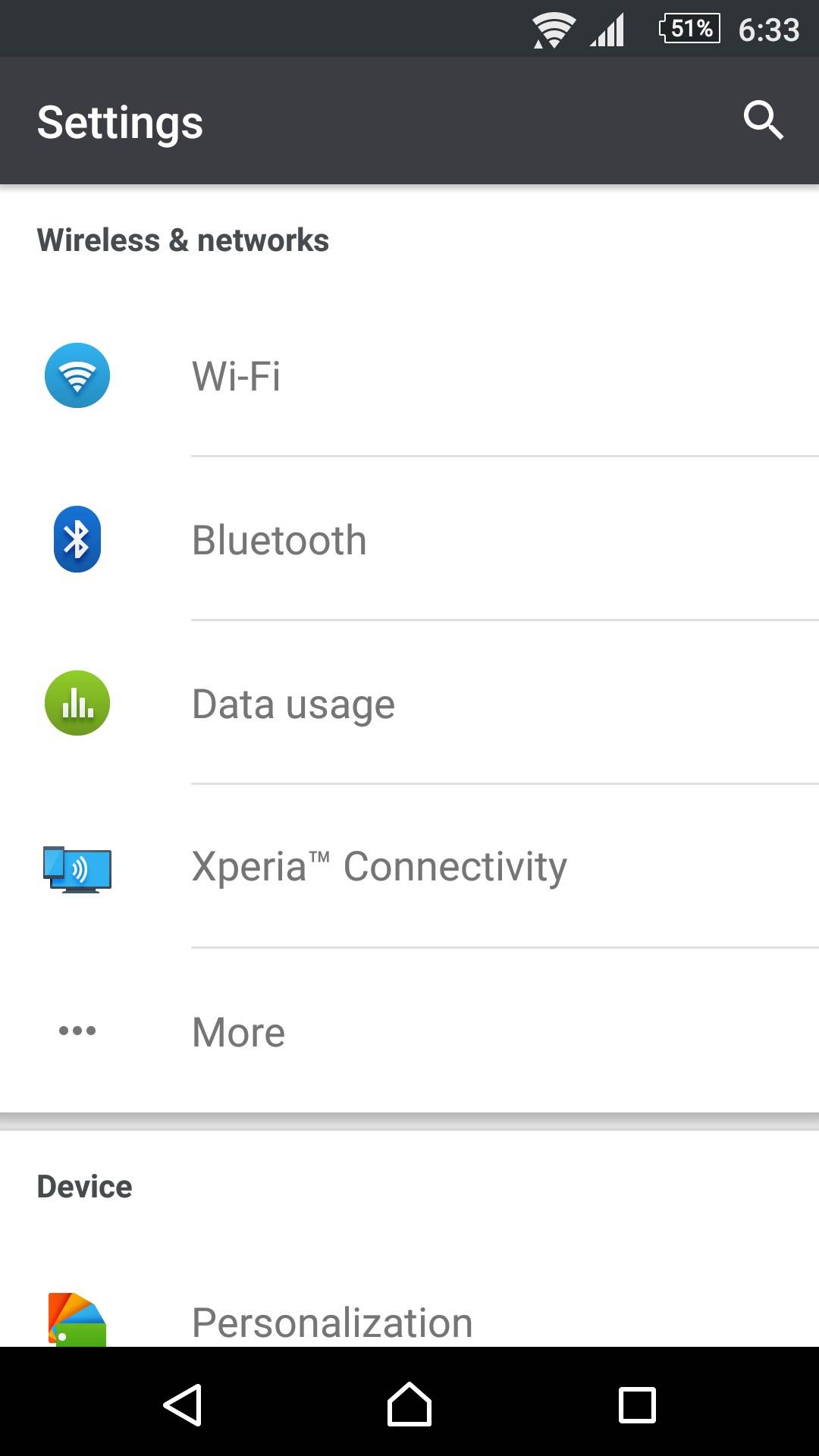Screen dimensions: 819x1456
Task: Open recent apps square button
Action: pyautogui.click(x=637, y=1405)
